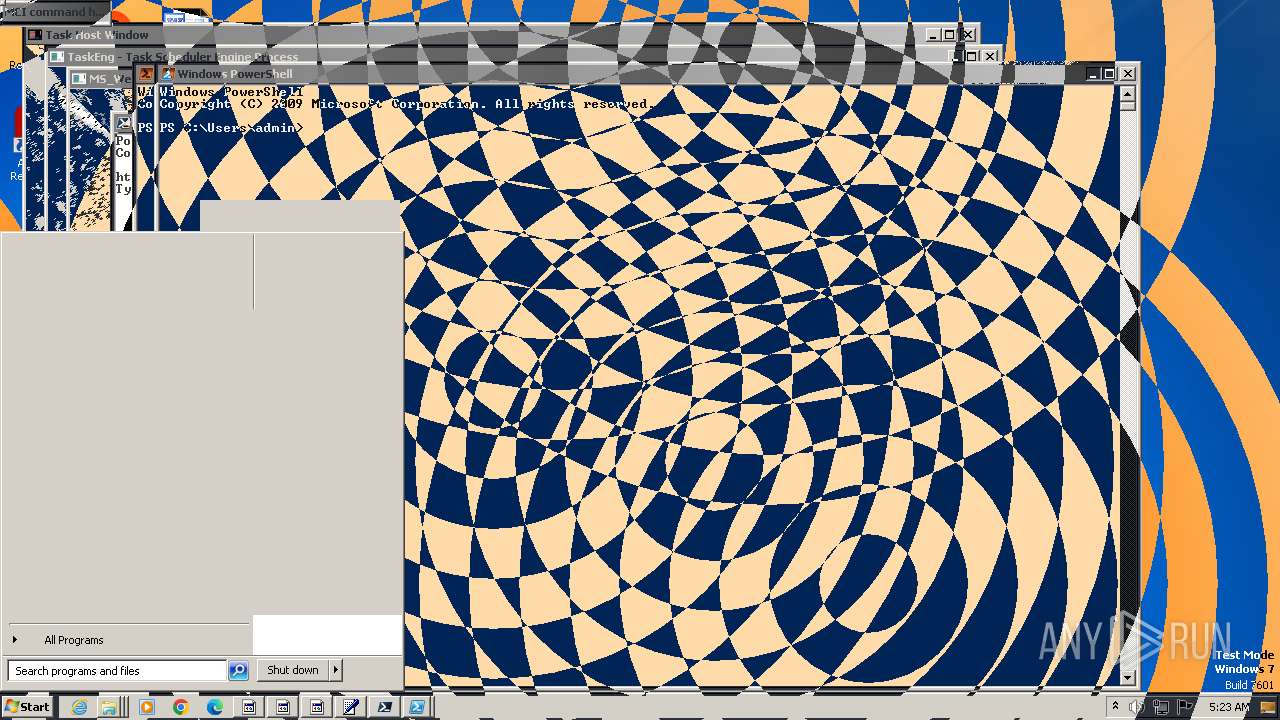
Task: Open Windows Explorer folder icon on taskbar
Action: coord(108,707)
